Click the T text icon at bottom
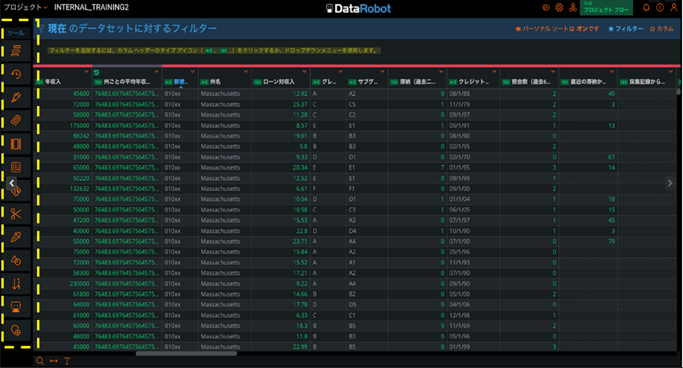683x368 pixels. tap(67, 361)
